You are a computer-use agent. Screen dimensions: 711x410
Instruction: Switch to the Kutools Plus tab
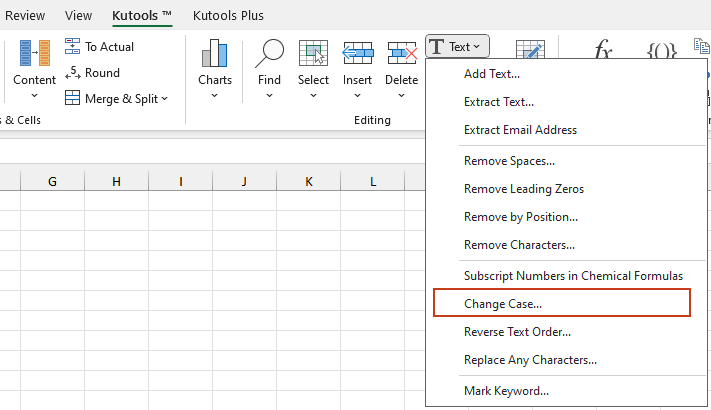click(230, 15)
